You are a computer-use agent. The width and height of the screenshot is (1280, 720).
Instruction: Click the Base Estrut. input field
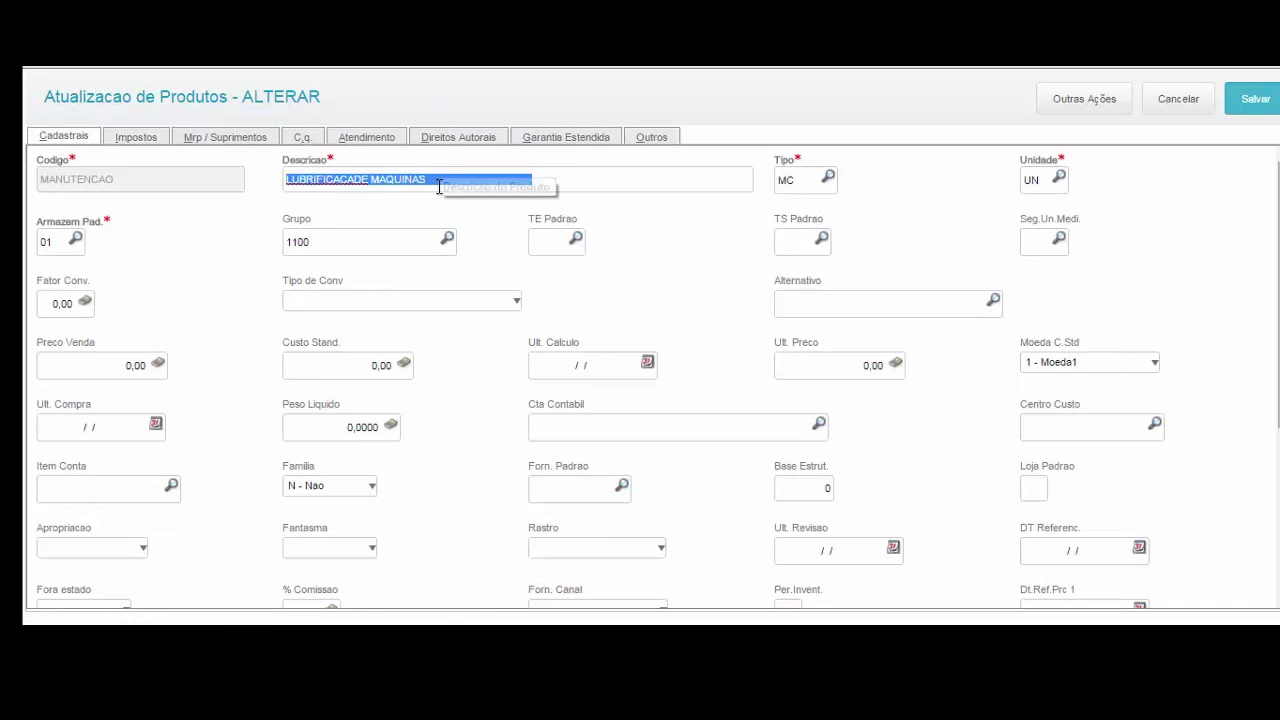[x=804, y=488]
